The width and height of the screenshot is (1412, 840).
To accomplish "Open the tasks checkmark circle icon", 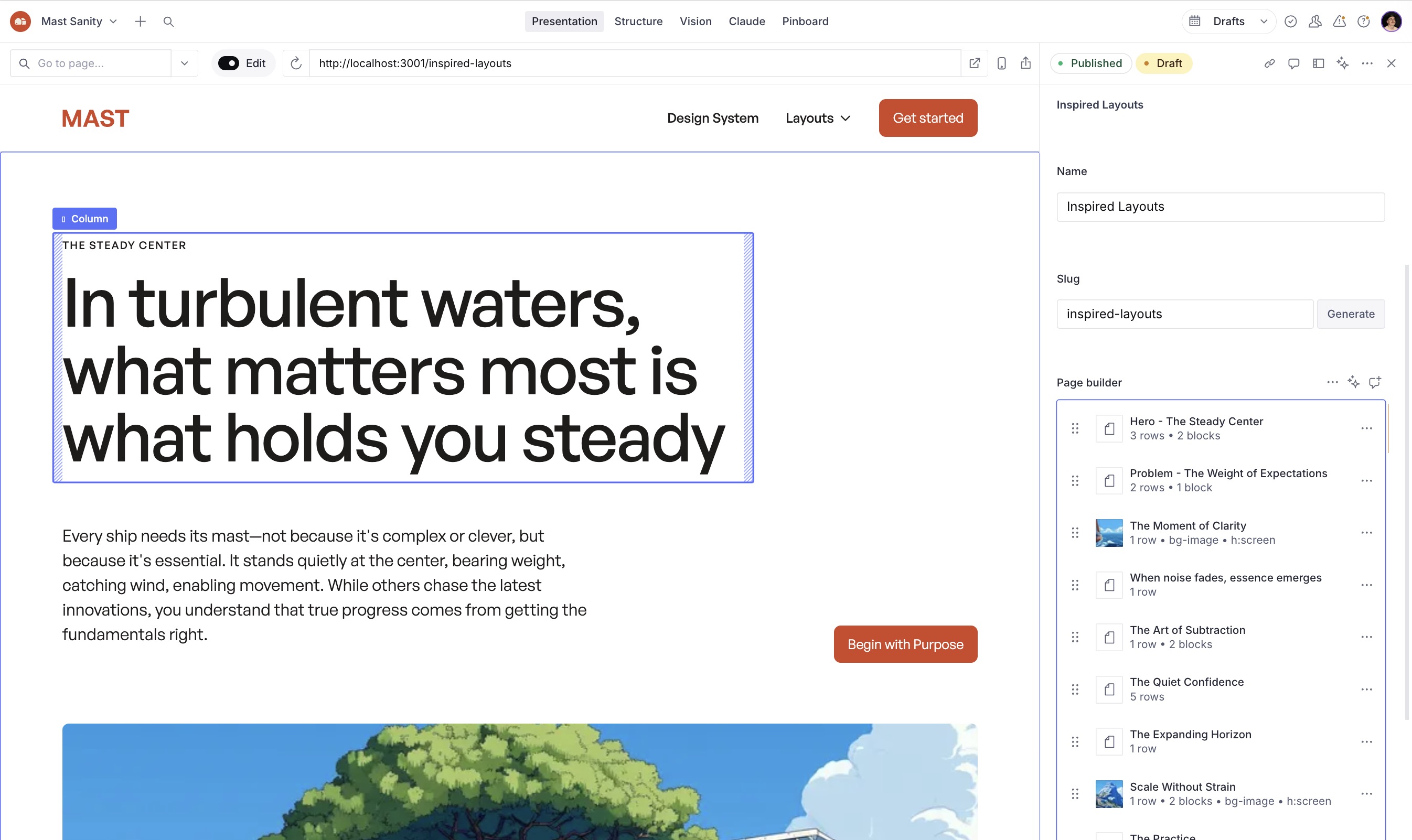I will click(x=1291, y=21).
